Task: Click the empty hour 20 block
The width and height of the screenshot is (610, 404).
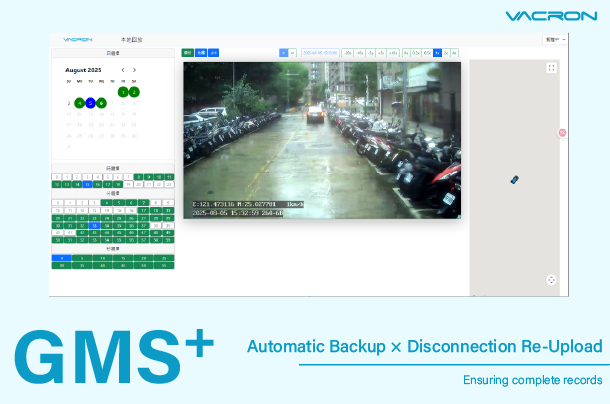Action: (138, 184)
